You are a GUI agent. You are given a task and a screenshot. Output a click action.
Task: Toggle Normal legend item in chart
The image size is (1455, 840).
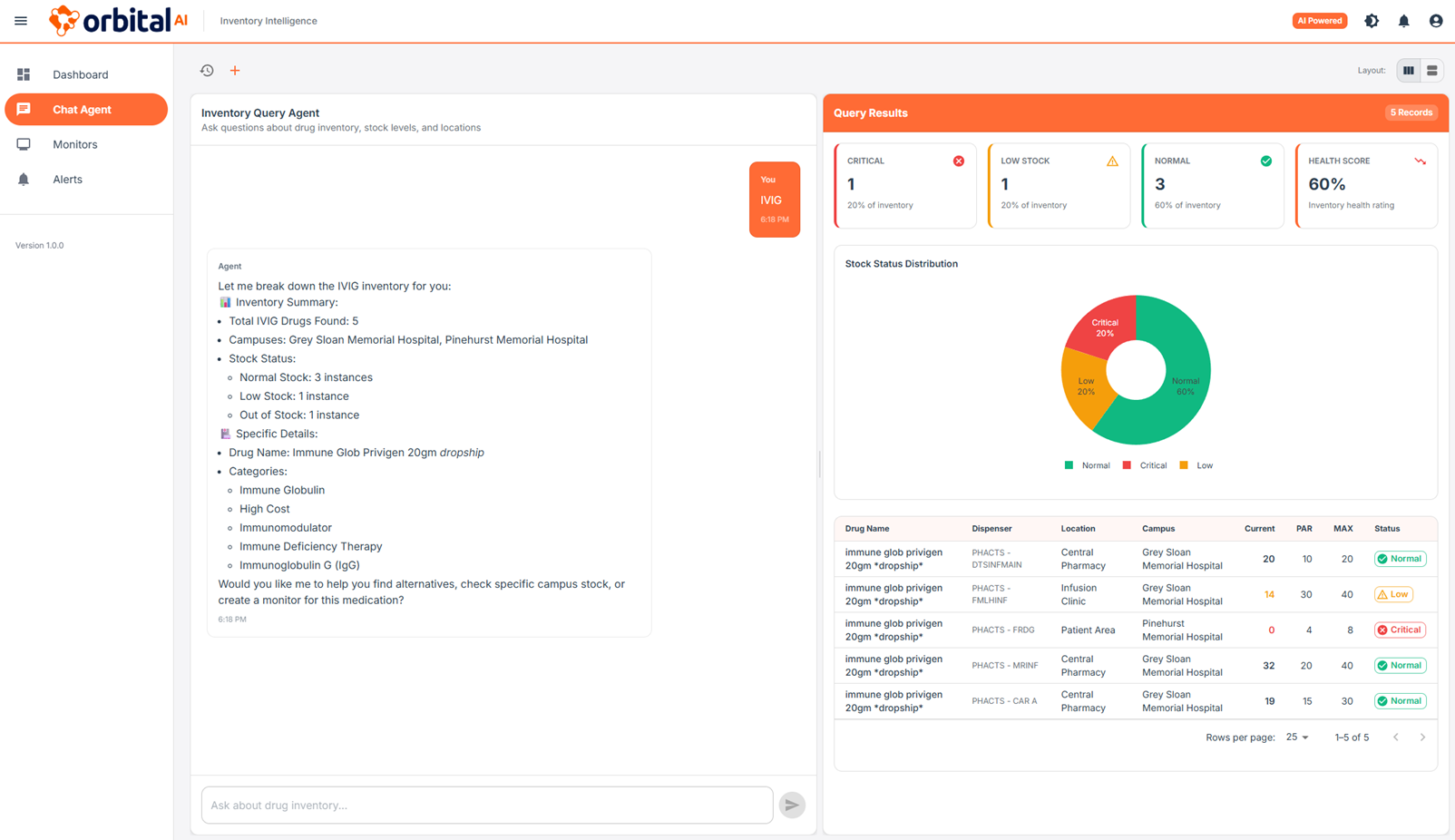(1087, 465)
